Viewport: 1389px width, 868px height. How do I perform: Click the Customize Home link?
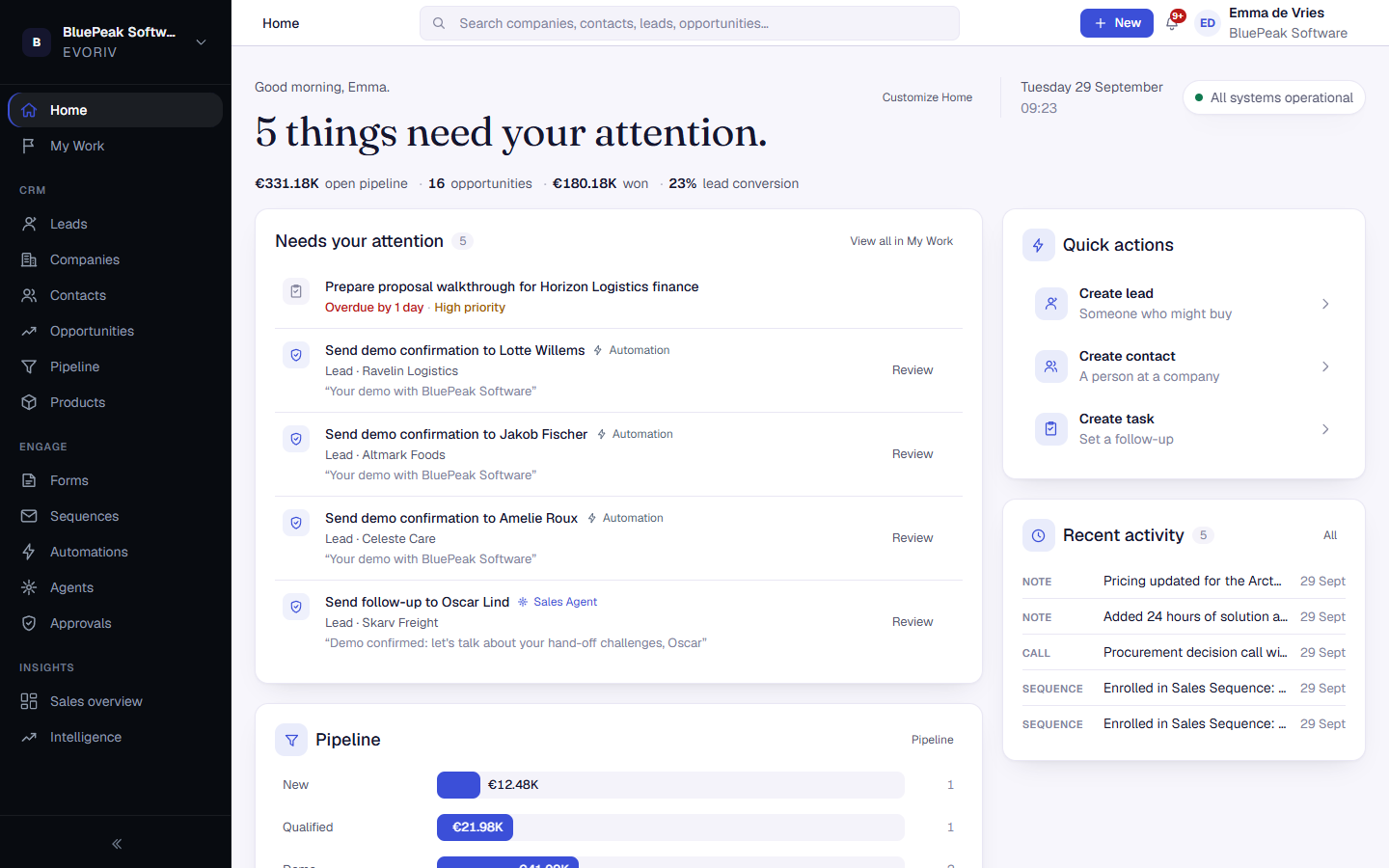927,97
